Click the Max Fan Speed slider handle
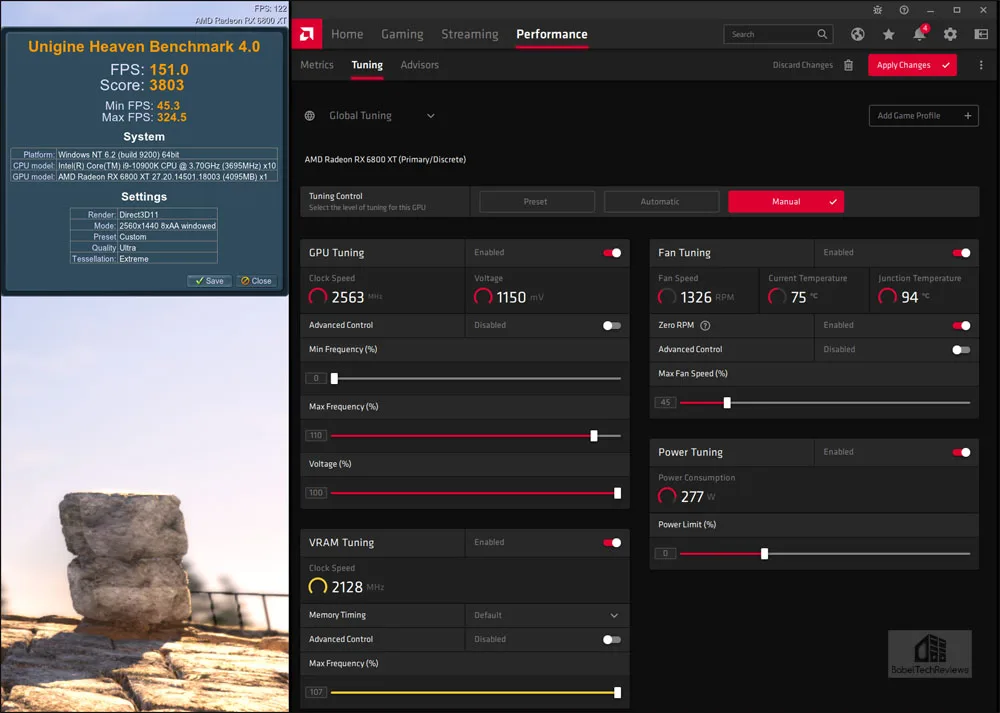The width and height of the screenshot is (1000, 713). click(x=727, y=402)
